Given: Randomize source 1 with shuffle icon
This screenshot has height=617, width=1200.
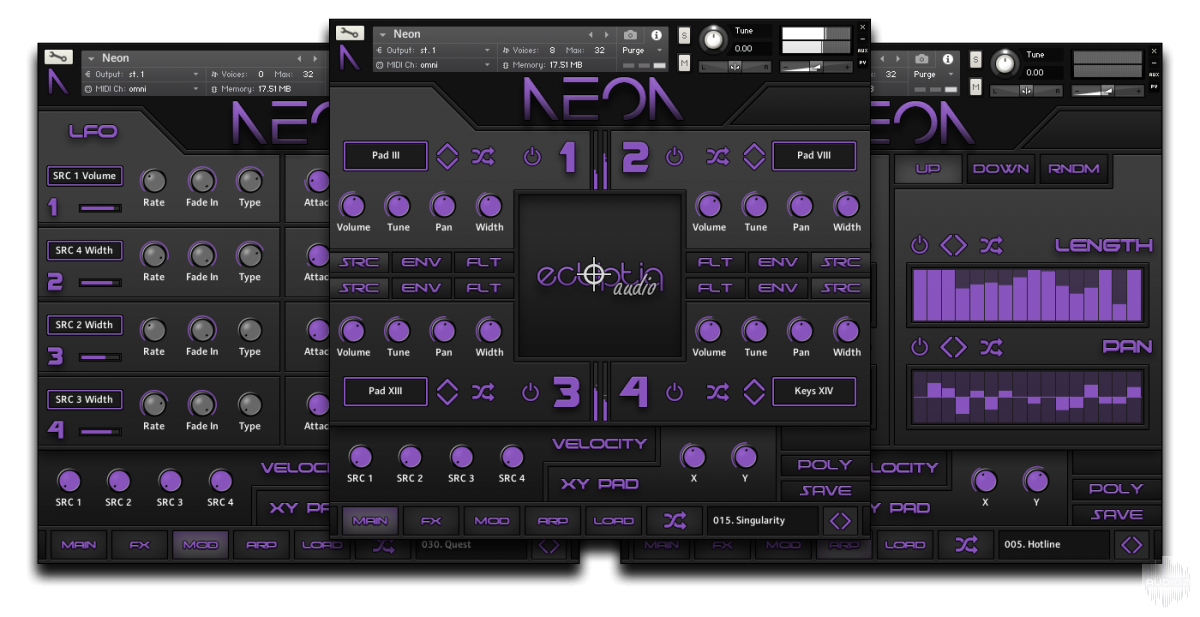Looking at the screenshot, I should coord(483,157).
